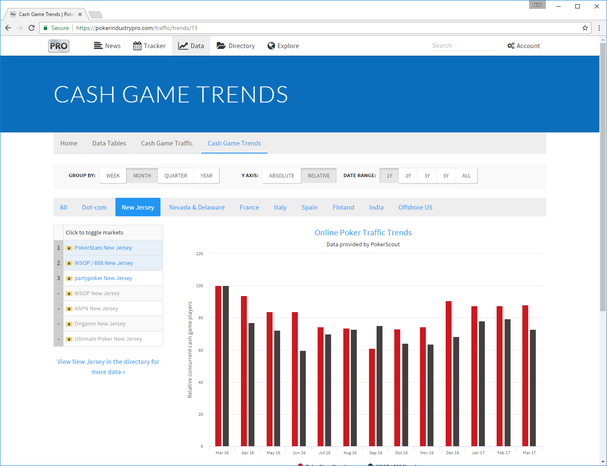The height and width of the screenshot is (466, 607).
Task: Click the Account gears link
Action: pos(523,46)
